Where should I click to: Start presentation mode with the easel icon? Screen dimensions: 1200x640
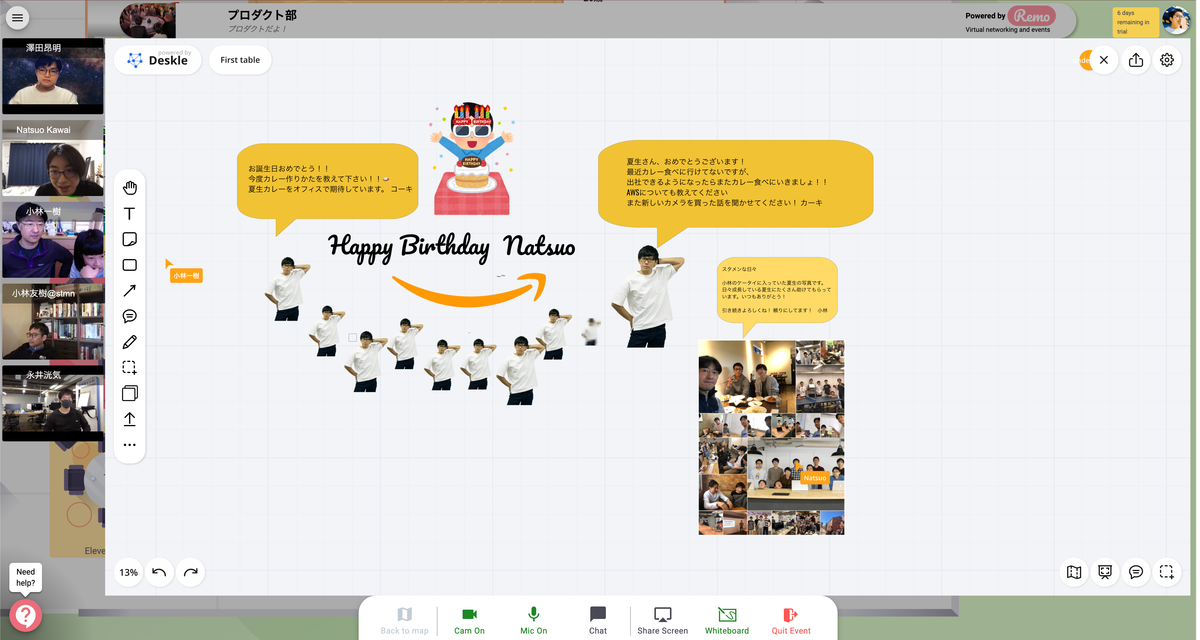click(x=1105, y=572)
